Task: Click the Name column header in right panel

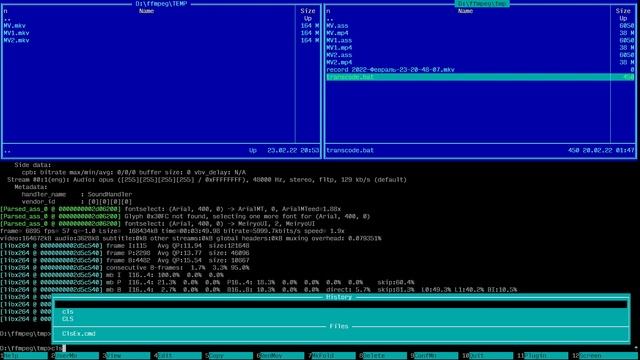Action: [465, 11]
